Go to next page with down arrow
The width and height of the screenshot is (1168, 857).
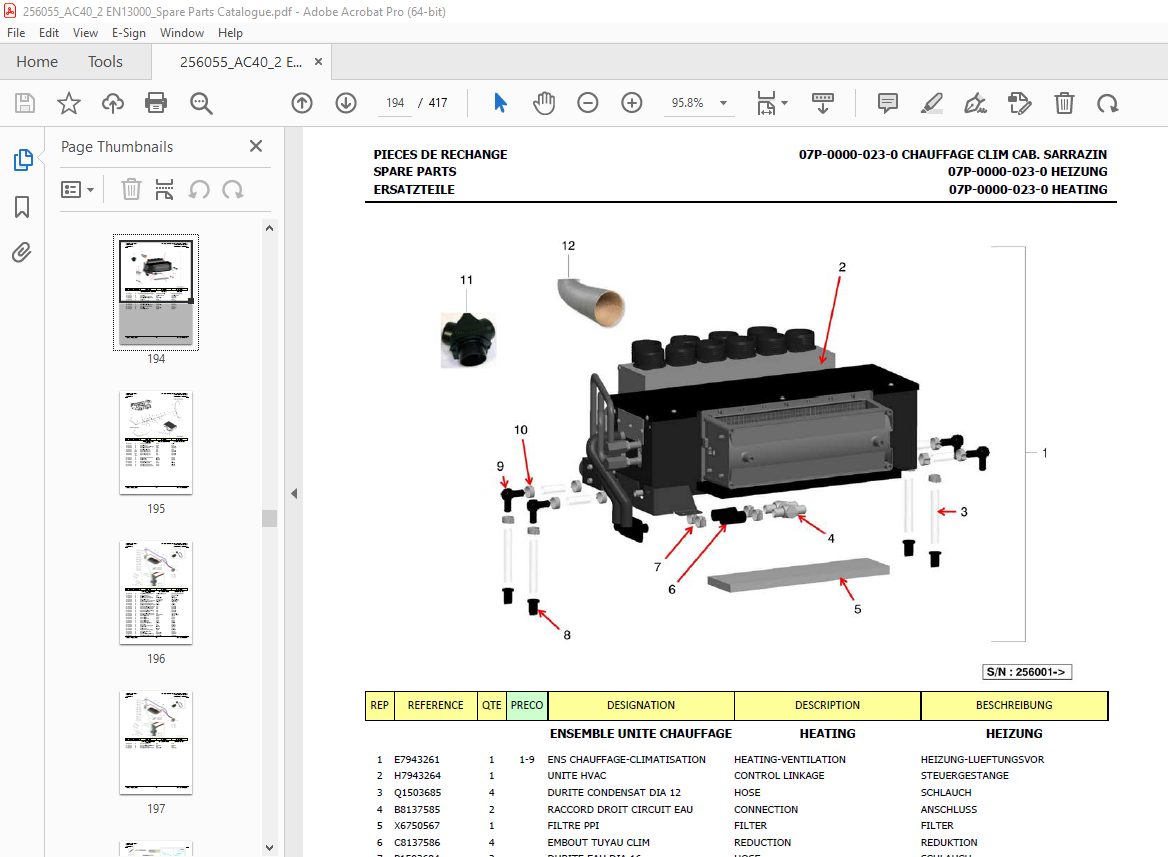[x=346, y=103]
